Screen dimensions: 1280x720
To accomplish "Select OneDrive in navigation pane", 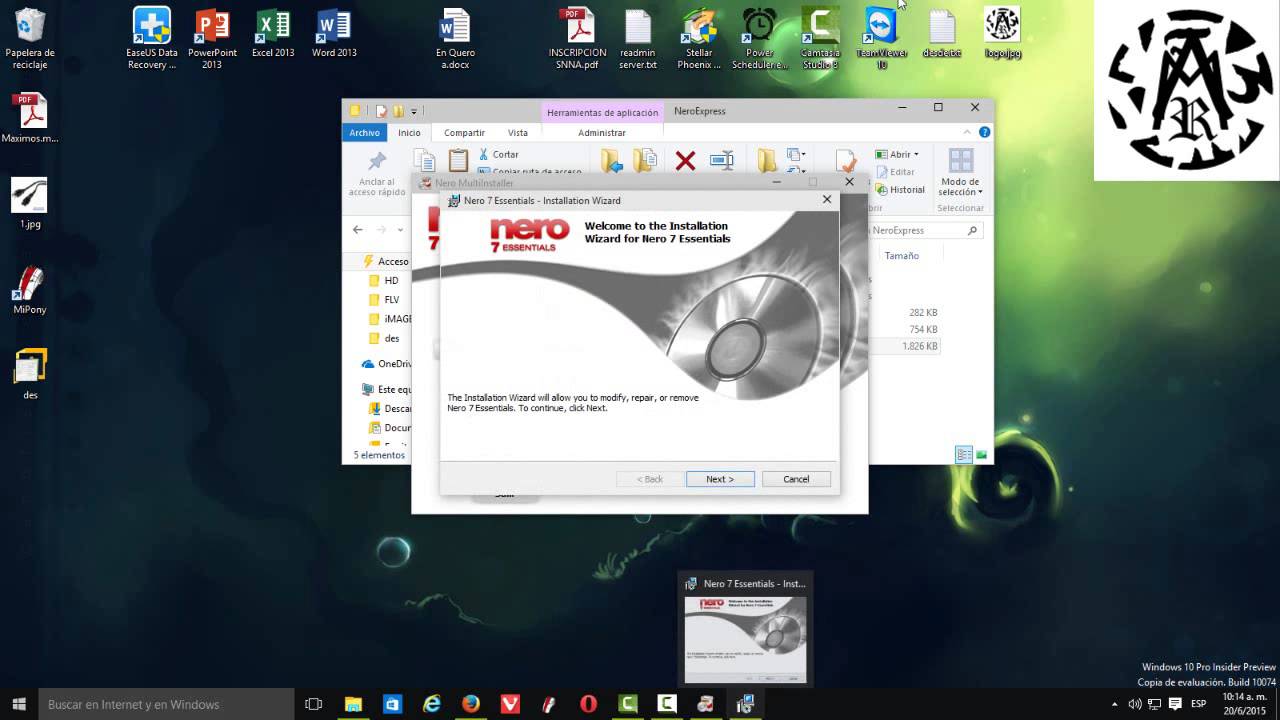I will click(387, 364).
